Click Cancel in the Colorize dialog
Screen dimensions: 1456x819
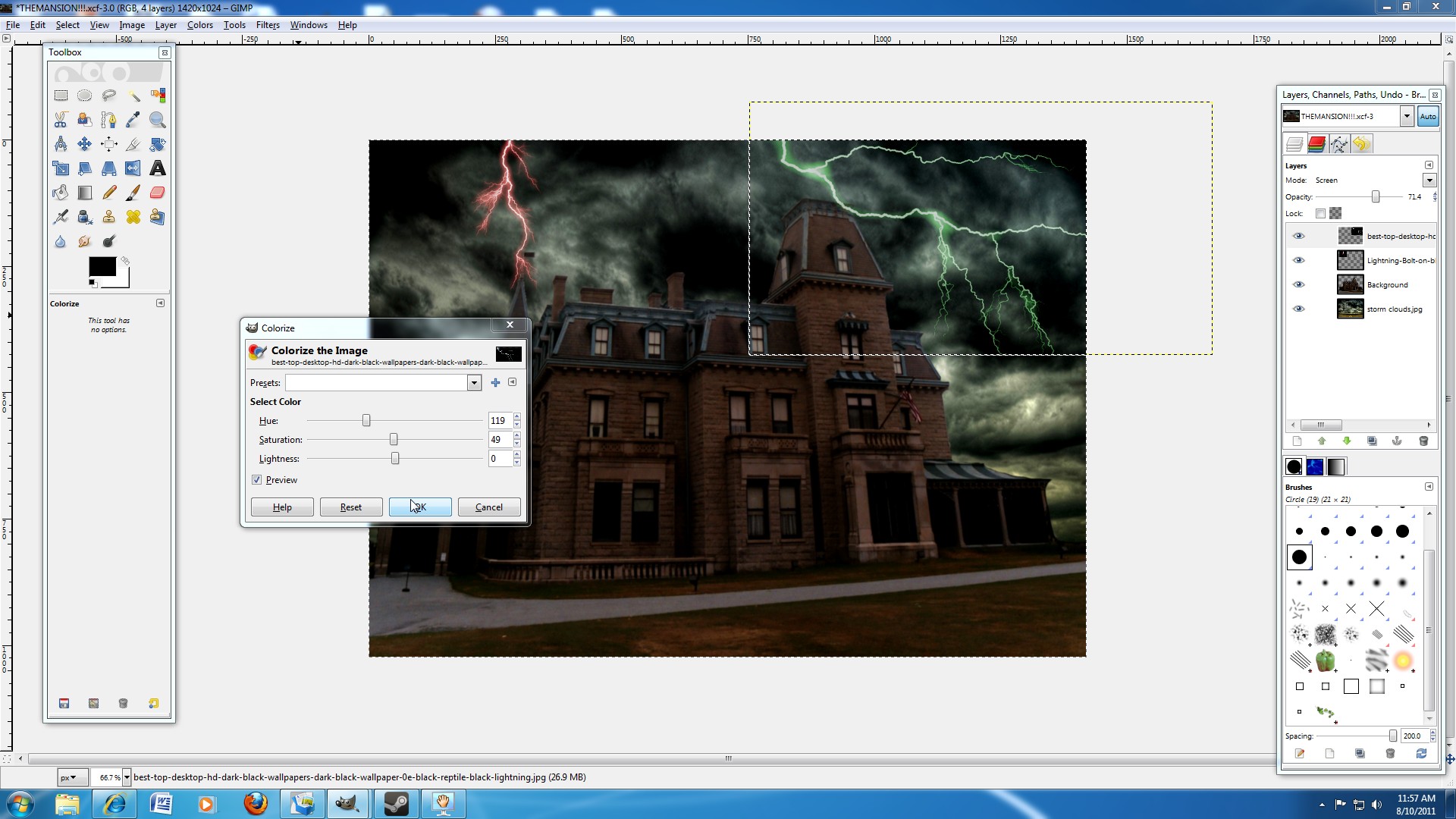[489, 507]
